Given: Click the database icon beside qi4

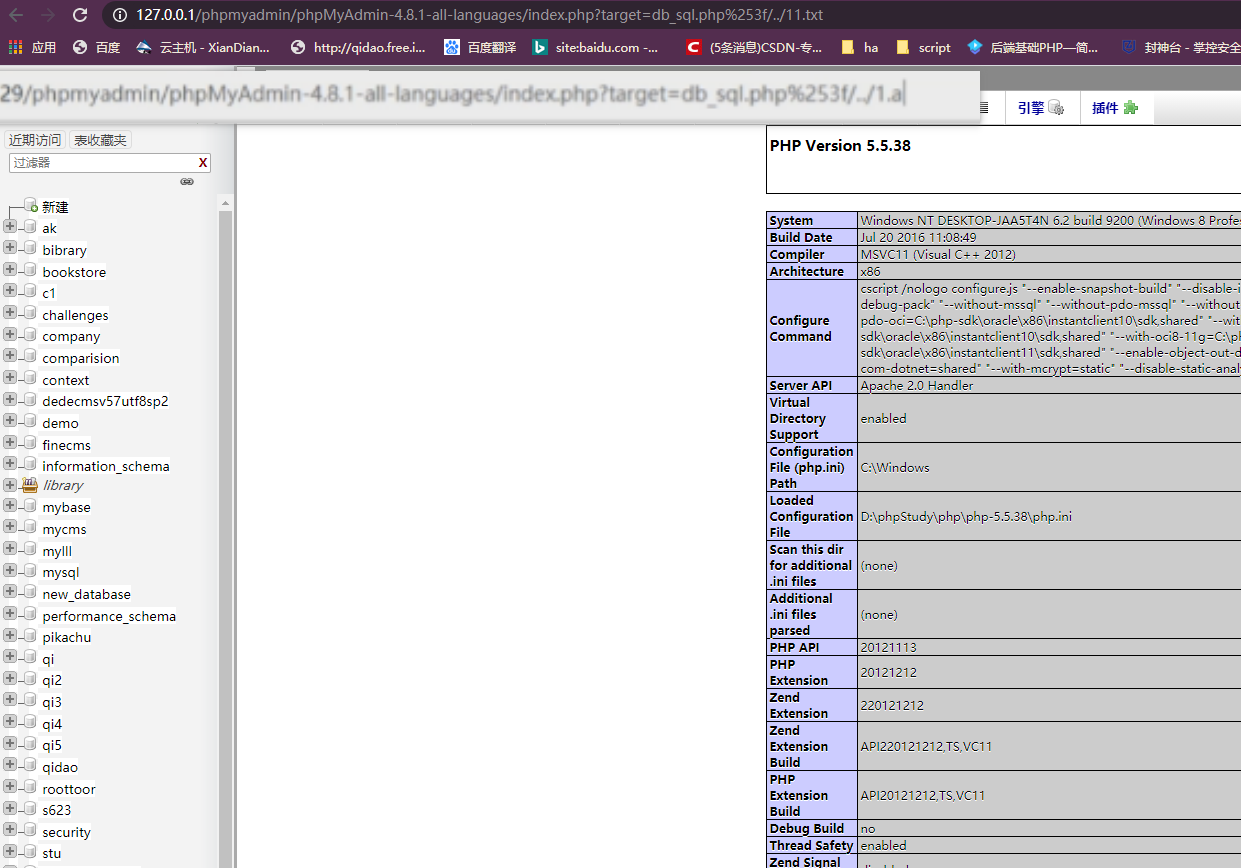Looking at the screenshot, I should point(30,723).
